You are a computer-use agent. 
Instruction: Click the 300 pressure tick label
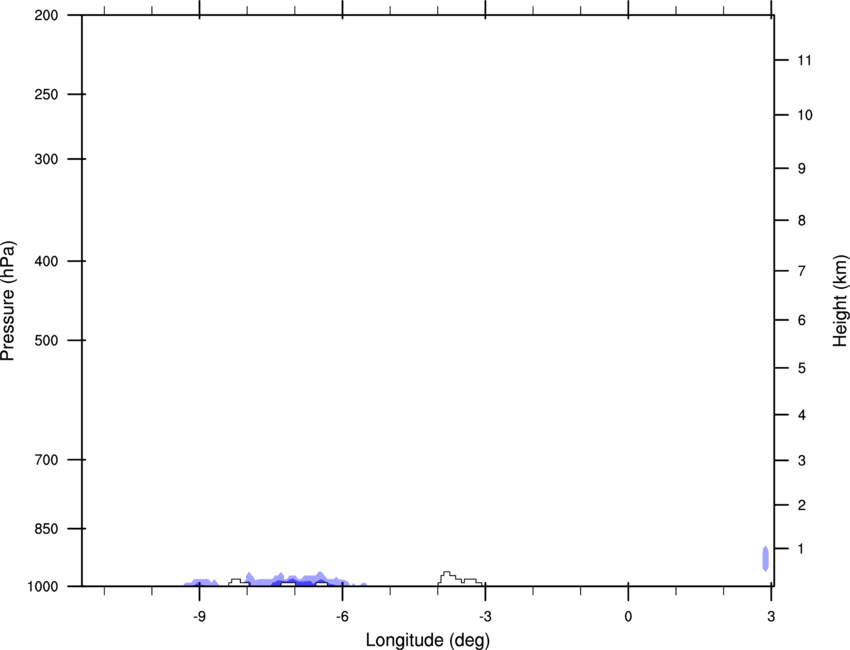[47, 159]
